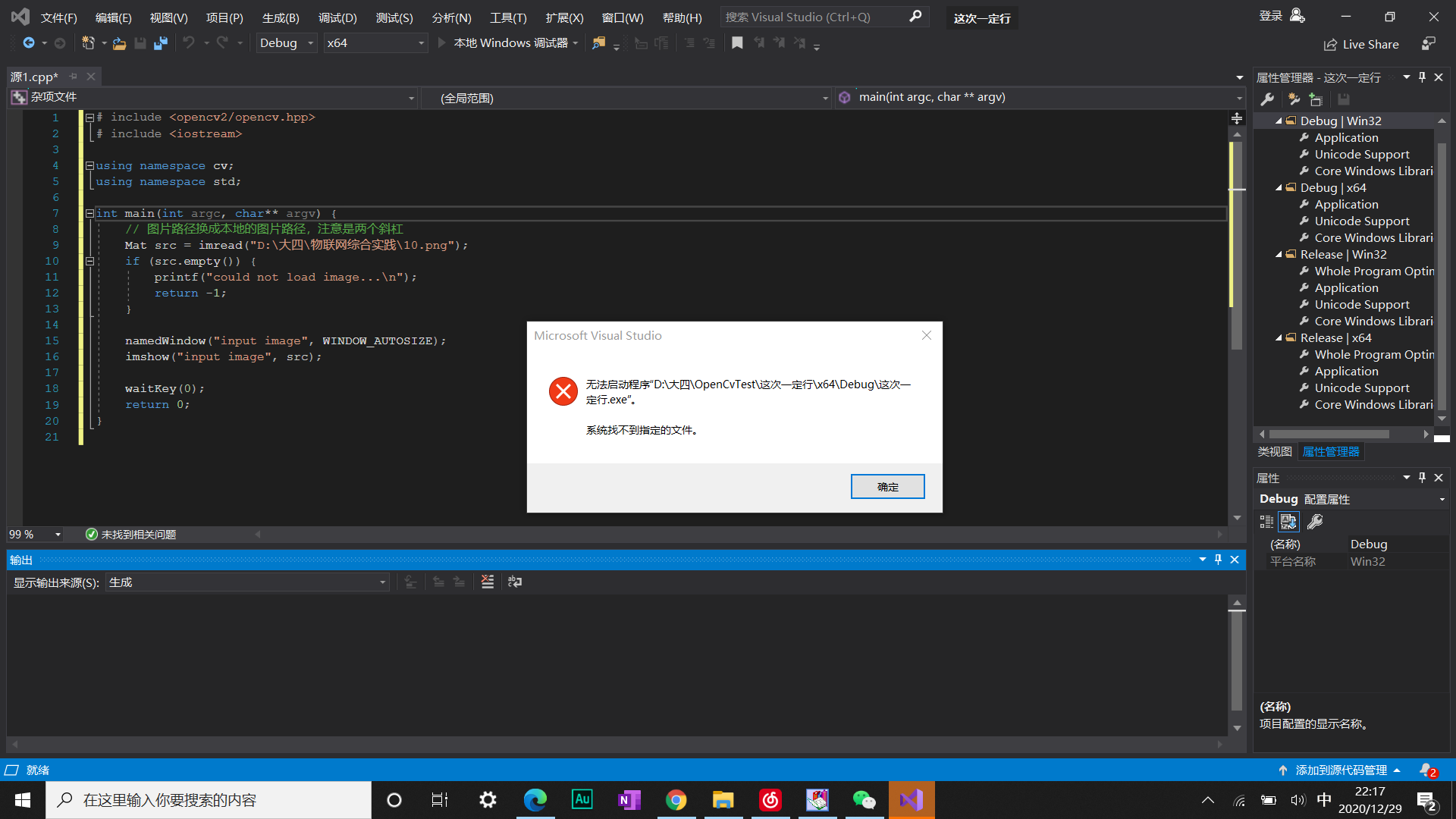Expand the platform x64 dropdown
Viewport: 1456px width, 819px height.
pos(422,42)
